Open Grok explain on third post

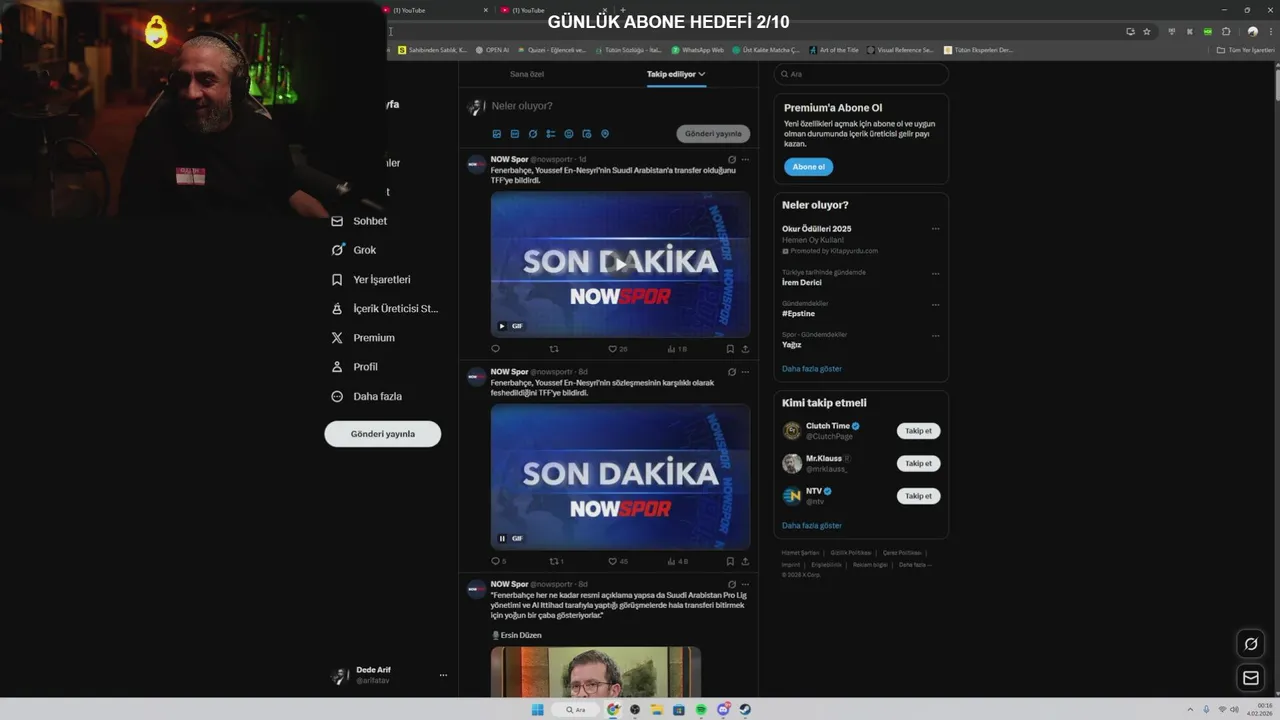pos(732,584)
